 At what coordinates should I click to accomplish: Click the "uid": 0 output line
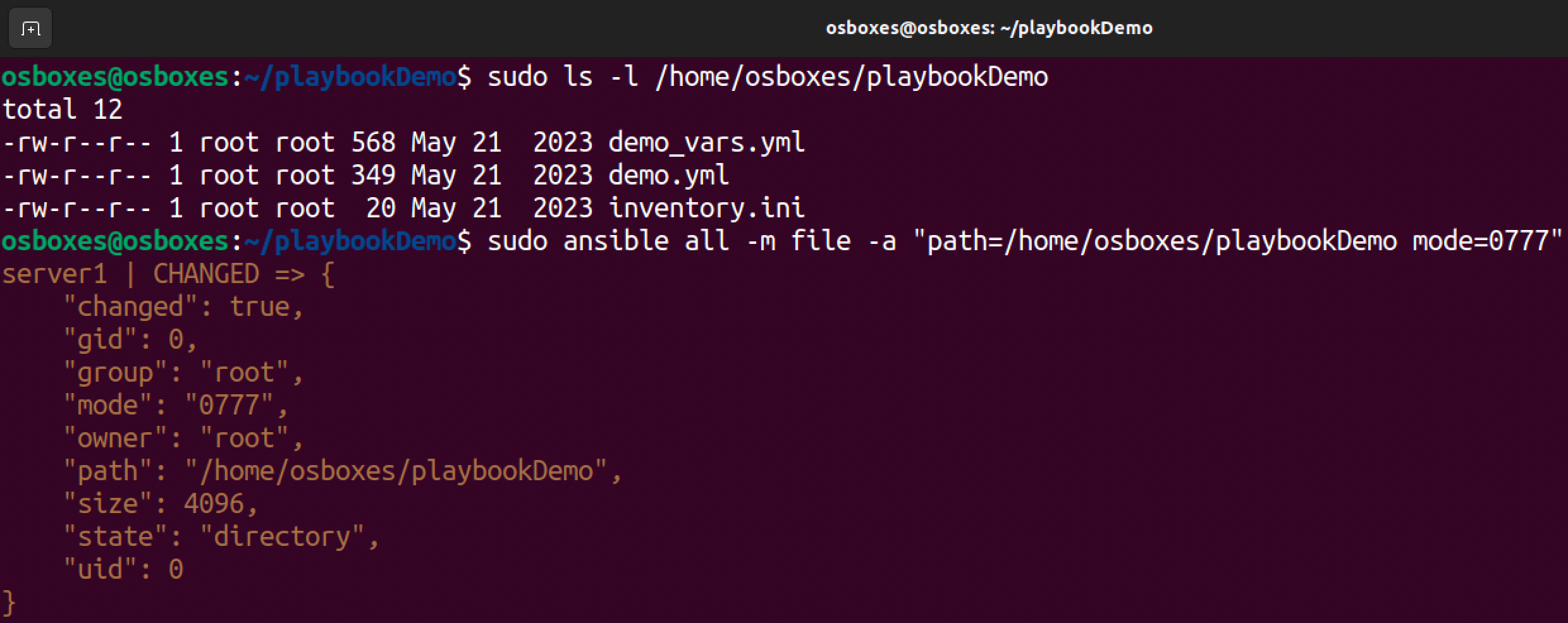point(123,570)
